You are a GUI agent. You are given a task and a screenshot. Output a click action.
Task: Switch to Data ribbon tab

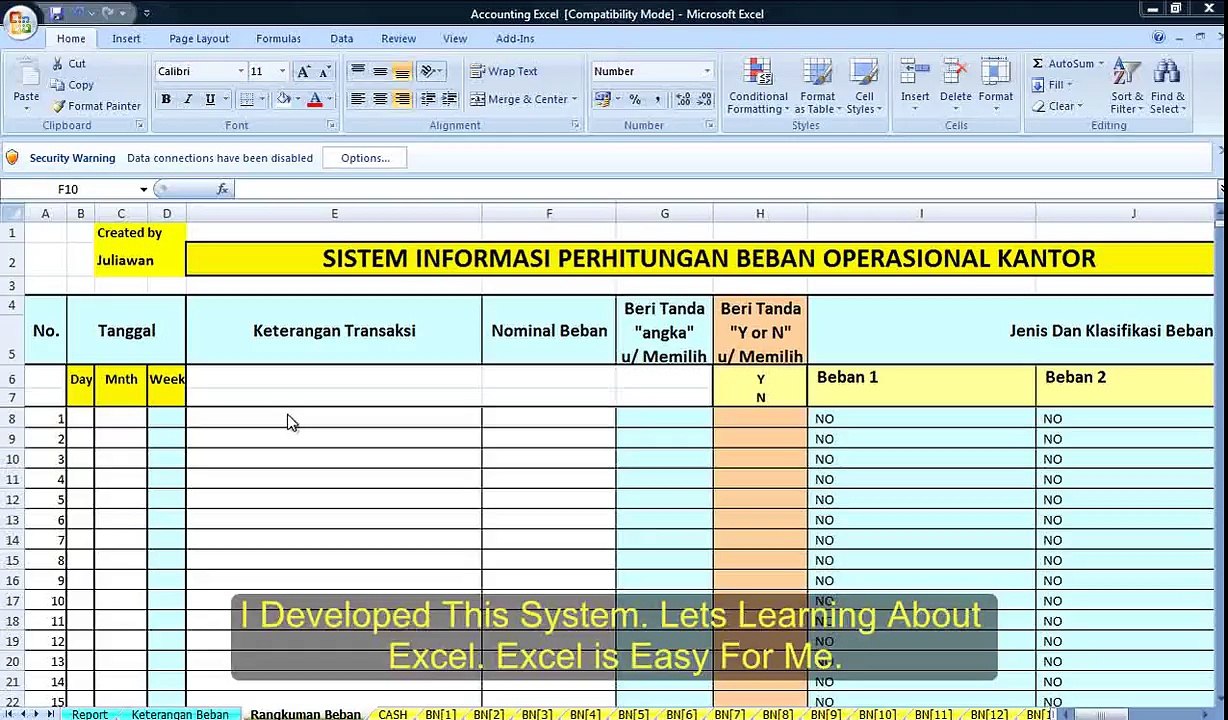[342, 39]
